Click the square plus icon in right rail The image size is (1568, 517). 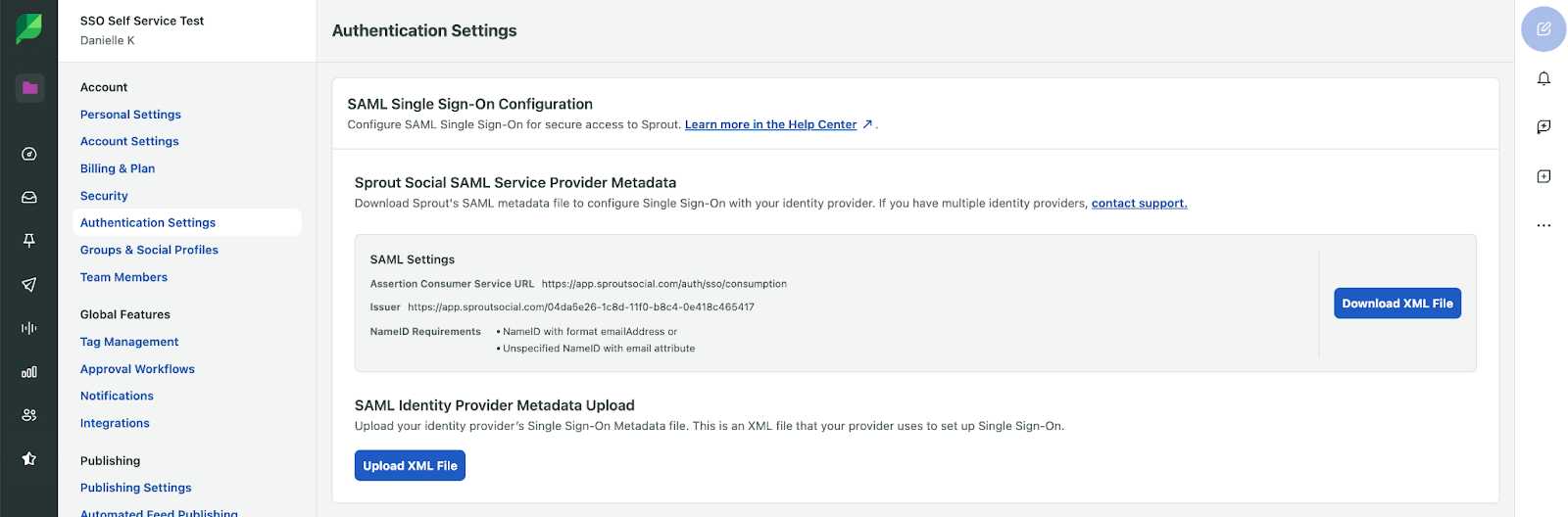1543,176
